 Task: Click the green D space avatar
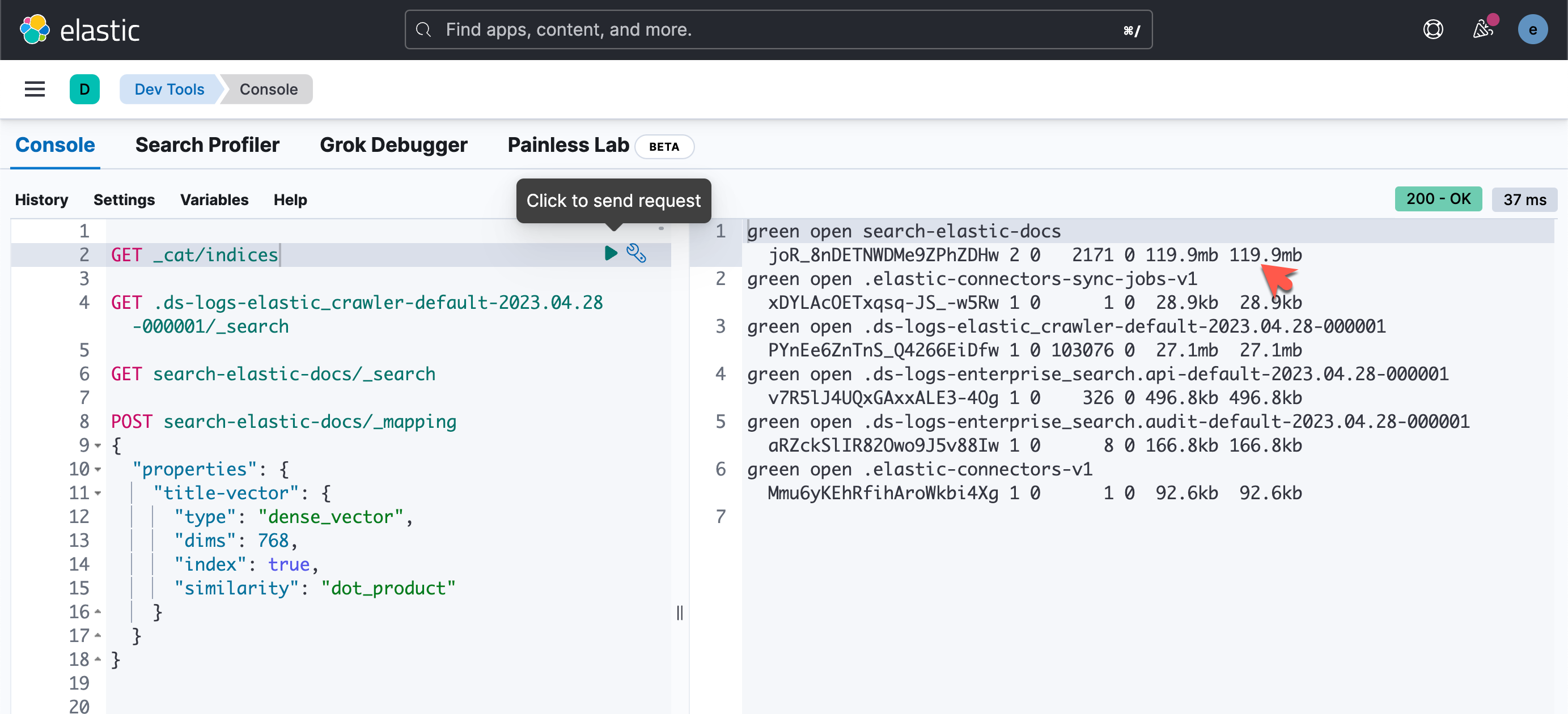click(84, 89)
